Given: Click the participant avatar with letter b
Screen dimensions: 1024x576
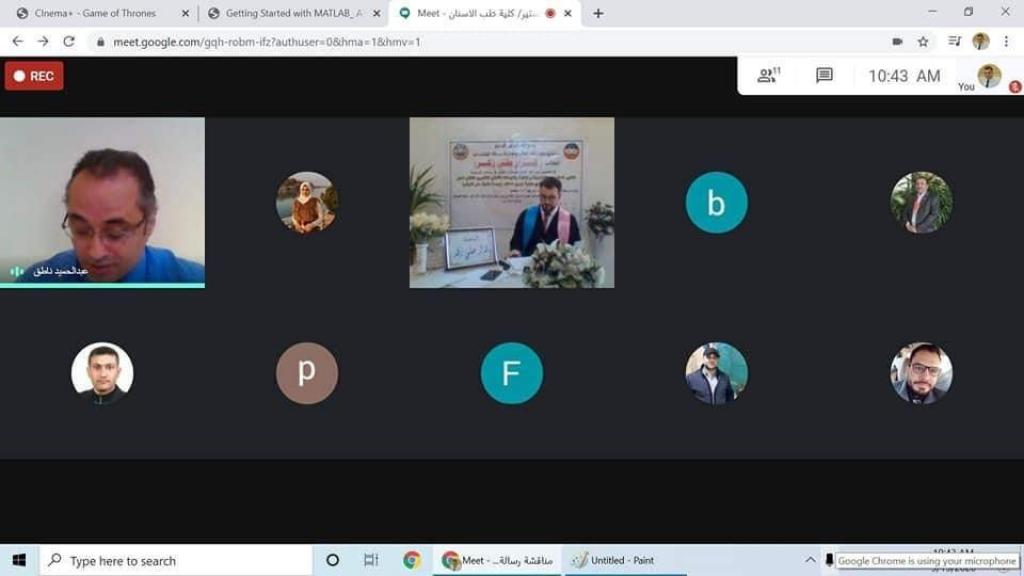Looking at the screenshot, I should click(x=716, y=203).
